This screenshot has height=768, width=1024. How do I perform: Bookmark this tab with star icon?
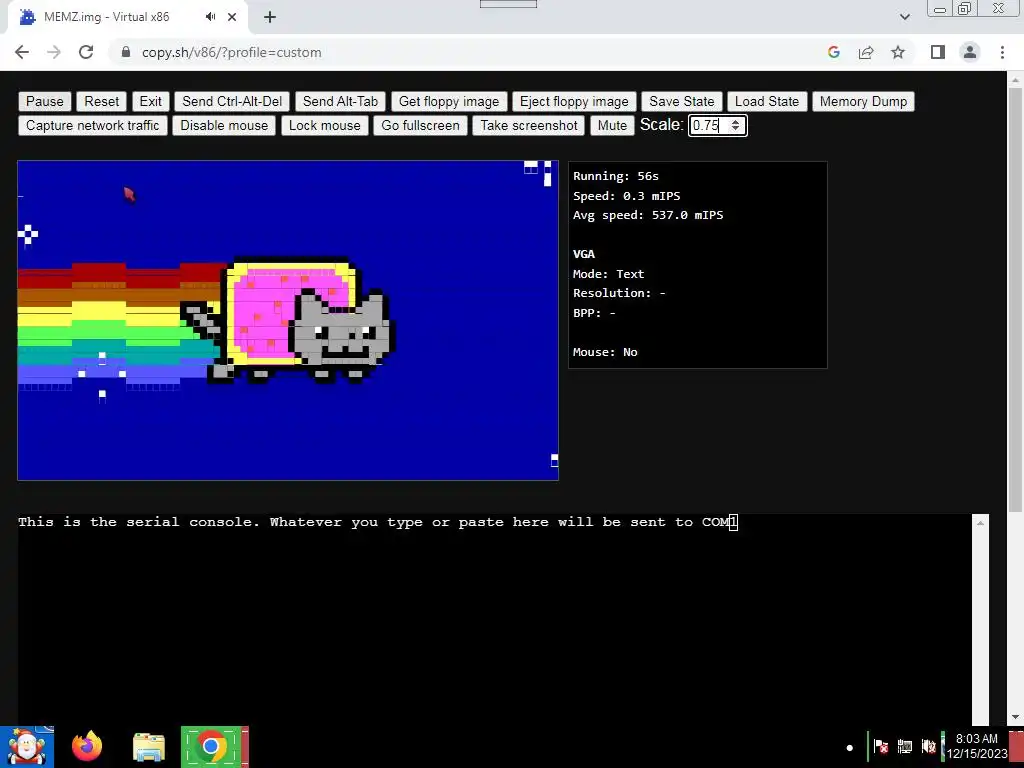pyautogui.click(x=898, y=52)
